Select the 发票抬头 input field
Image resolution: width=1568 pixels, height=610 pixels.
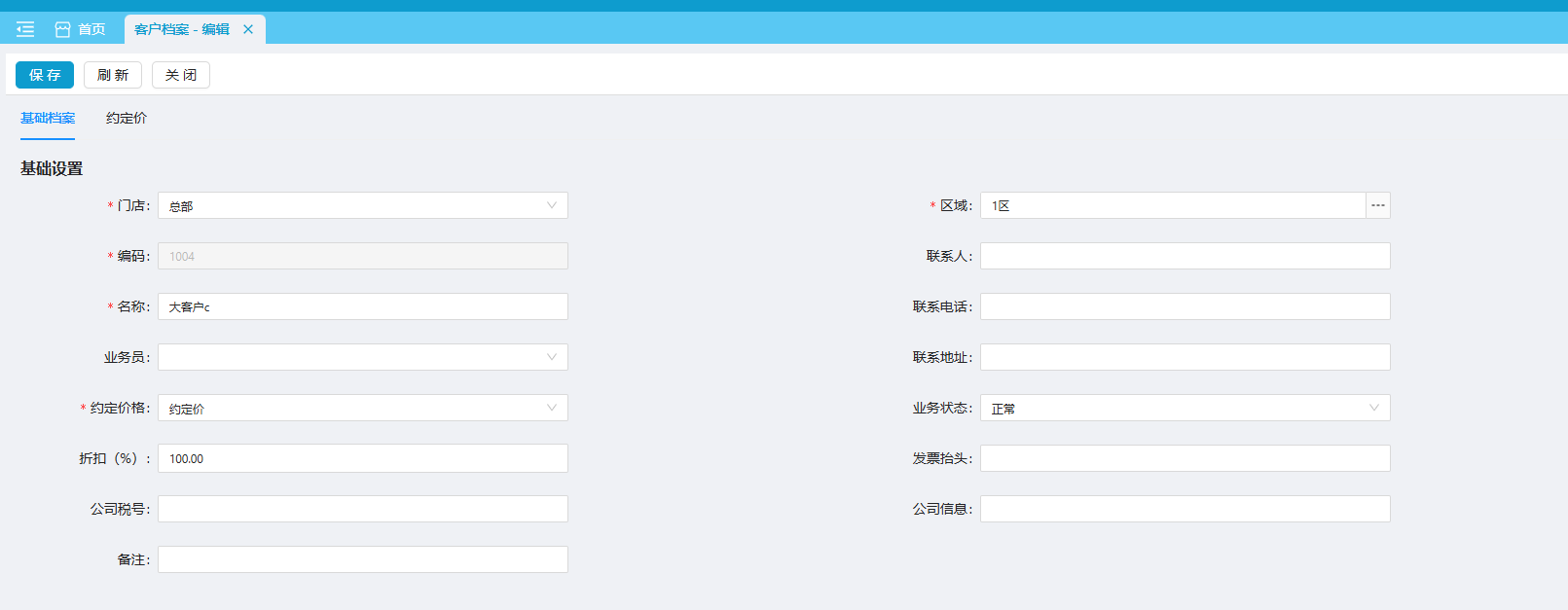pos(1185,458)
